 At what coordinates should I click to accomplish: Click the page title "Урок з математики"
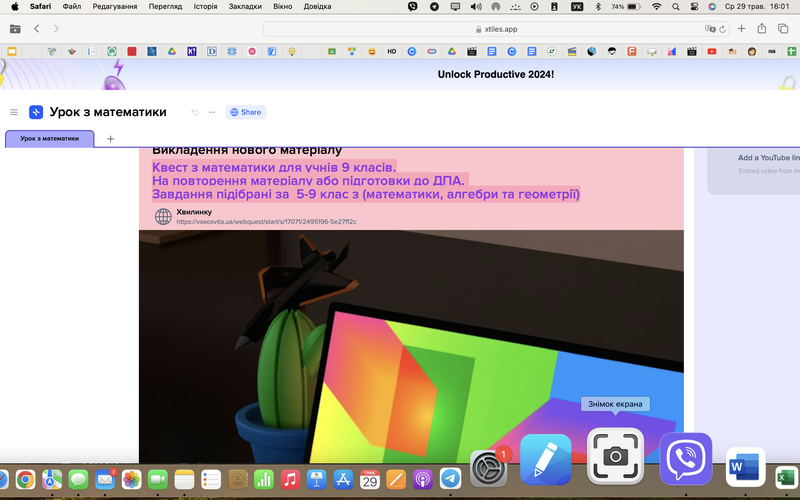coord(108,112)
